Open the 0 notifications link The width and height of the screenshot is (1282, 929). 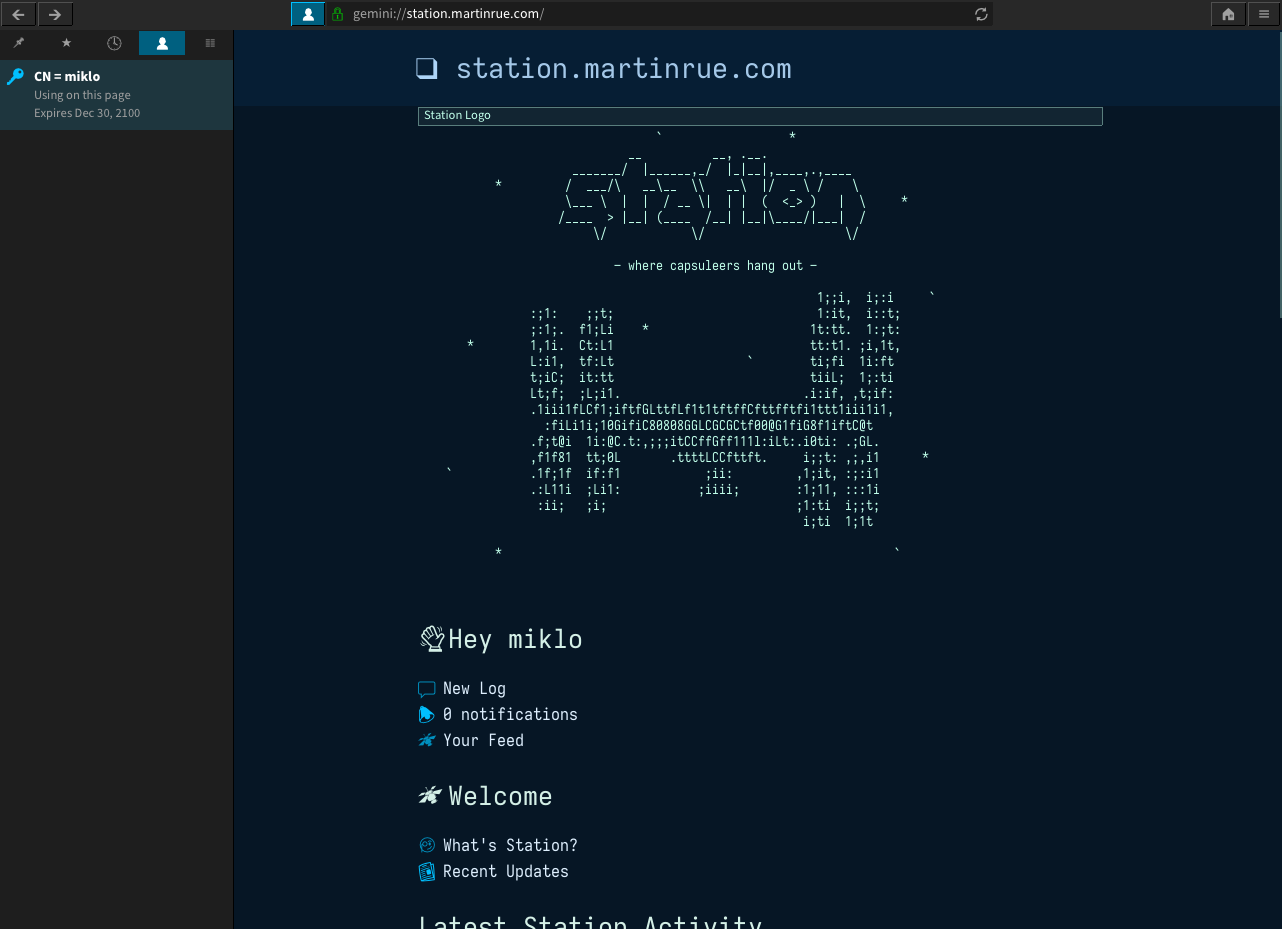pyautogui.click(x=510, y=714)
